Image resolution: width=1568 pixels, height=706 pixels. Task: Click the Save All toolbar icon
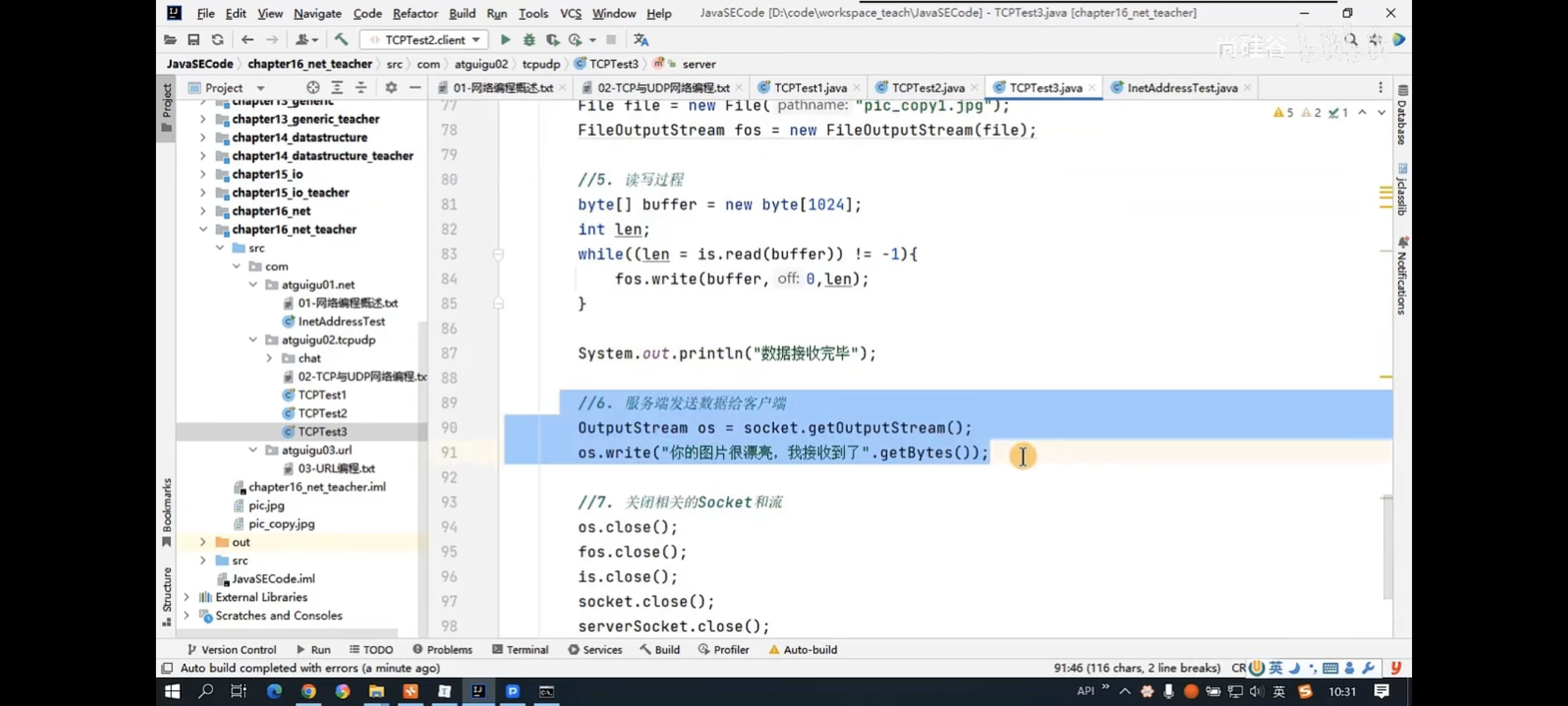coord(194,39)
